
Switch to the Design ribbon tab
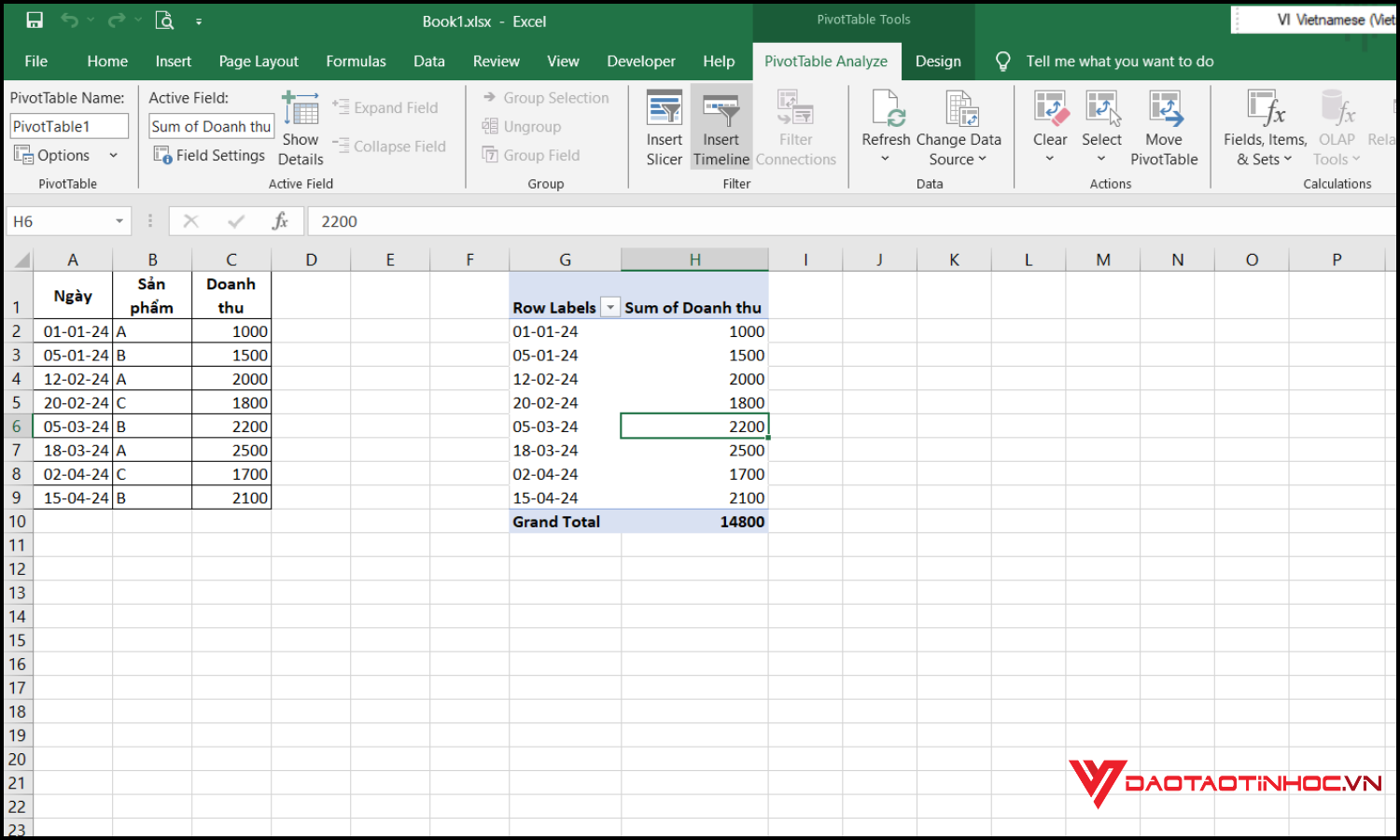coord(938,61)
